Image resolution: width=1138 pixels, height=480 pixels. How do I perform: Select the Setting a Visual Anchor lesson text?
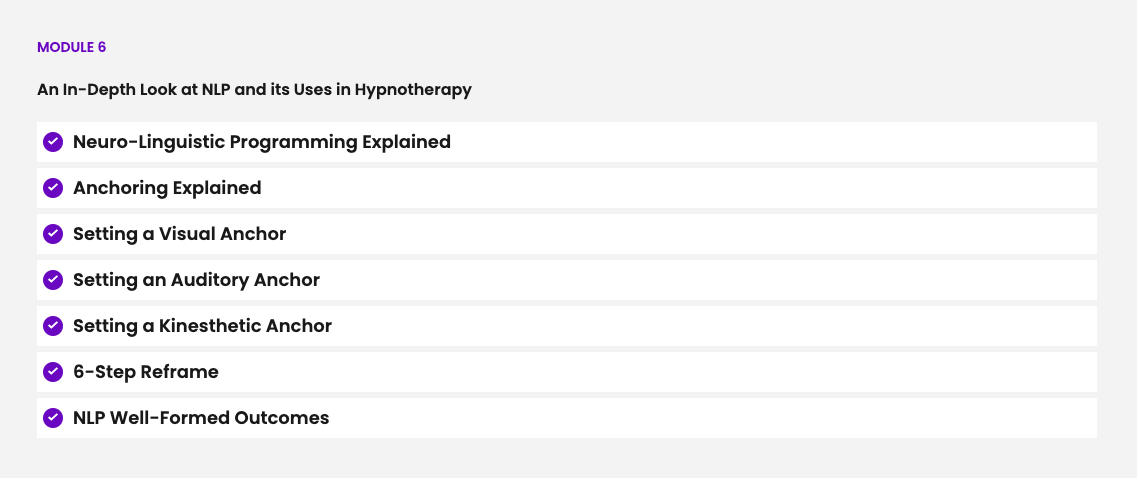pos(179,234)
